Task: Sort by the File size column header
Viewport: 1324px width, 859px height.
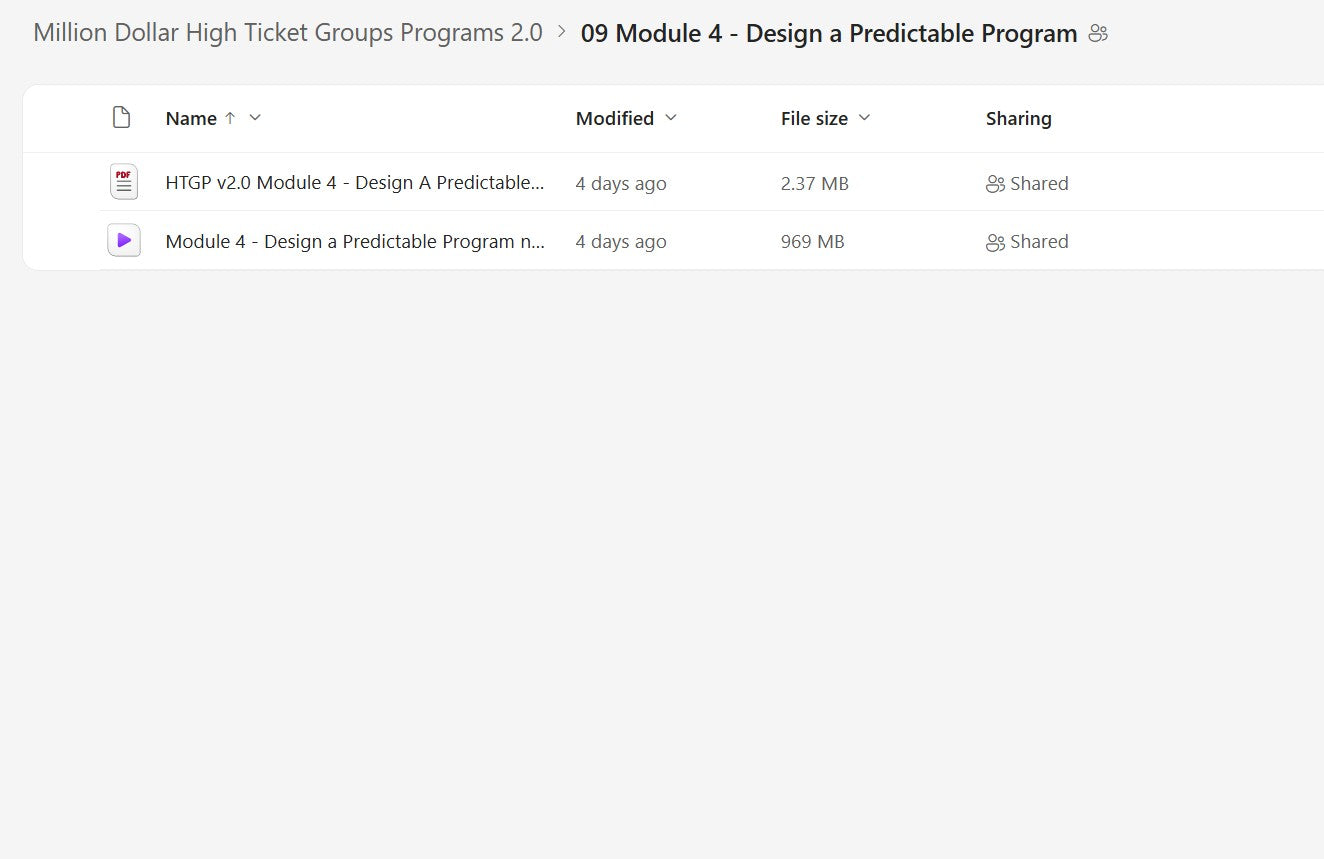Action: (814, 118)
